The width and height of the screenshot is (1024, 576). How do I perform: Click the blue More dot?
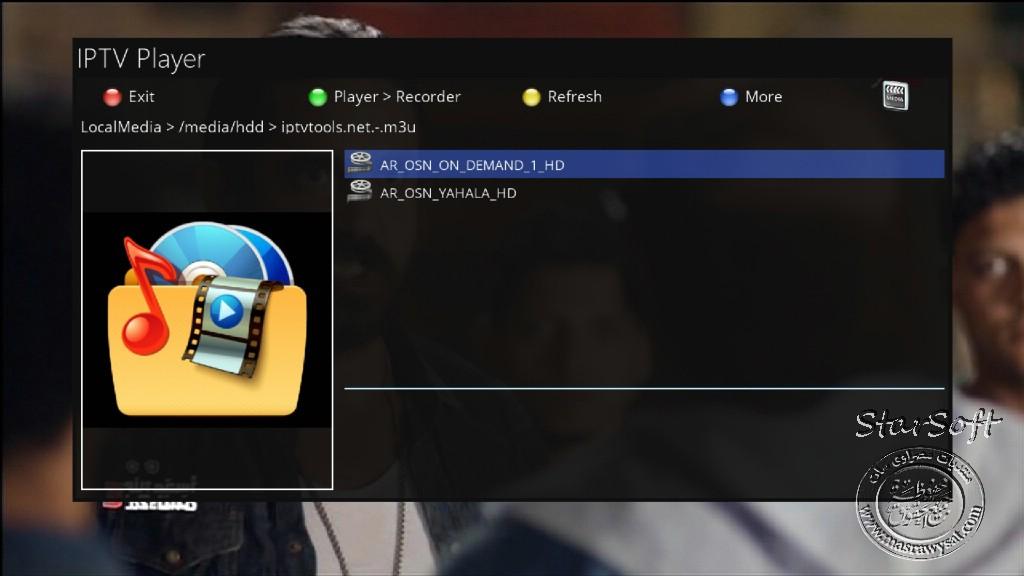click(729, 97)
